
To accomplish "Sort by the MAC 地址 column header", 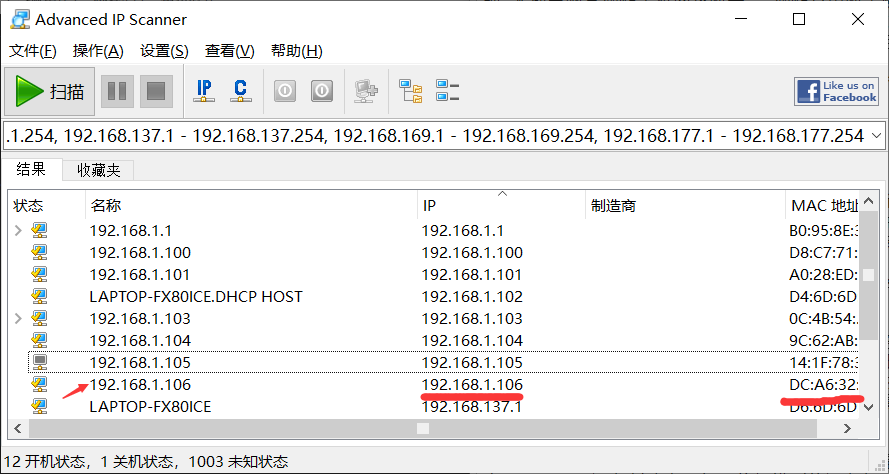I will (823, 205).
